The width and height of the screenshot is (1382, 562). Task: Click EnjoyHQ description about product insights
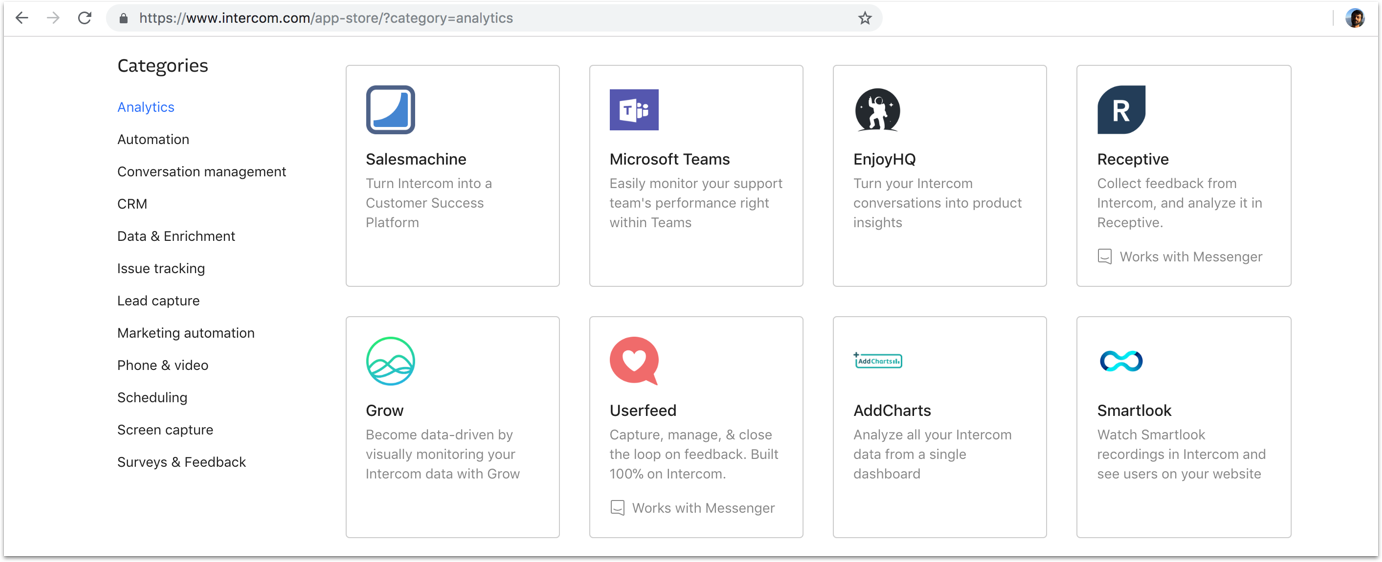click(x=938, y=203)
